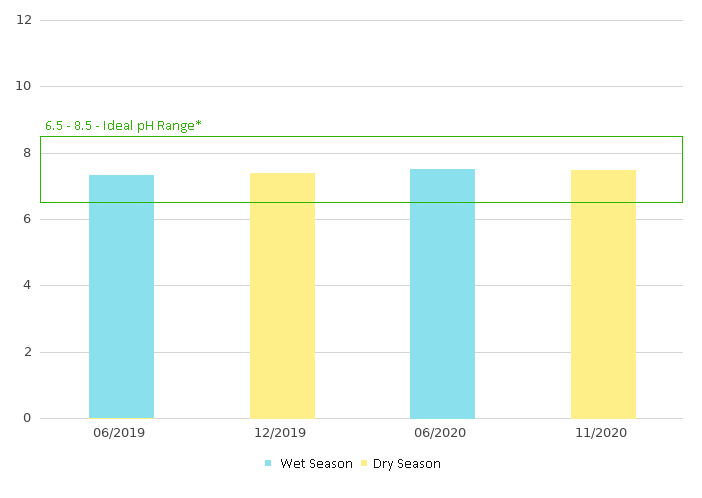Click the Dry Season legend color square
Screen dimensions: 702x498
[364, 463]
